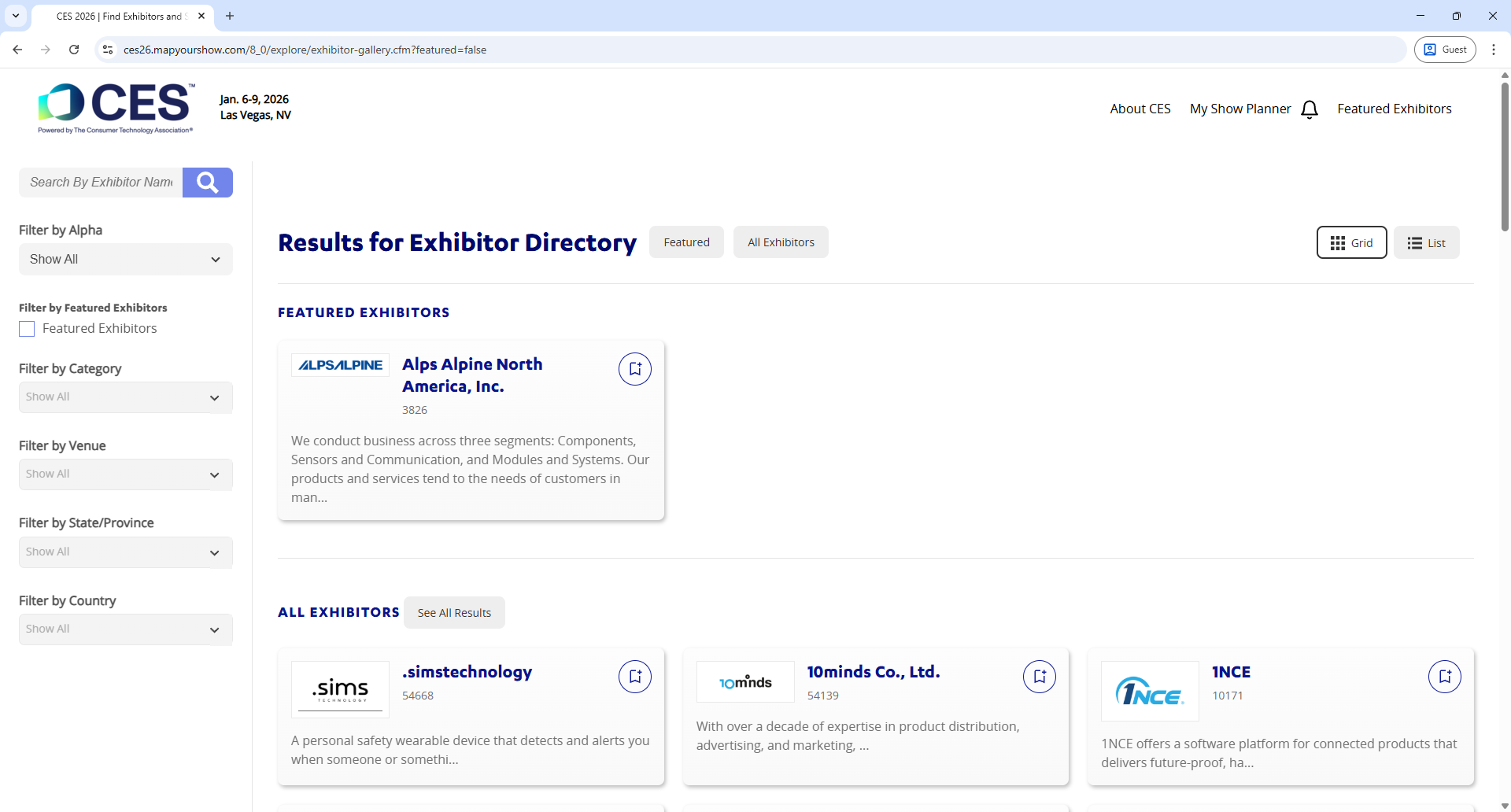Select the About CES menu item
Viewport: 1511px width, 812px height.
coord(1140,109)
